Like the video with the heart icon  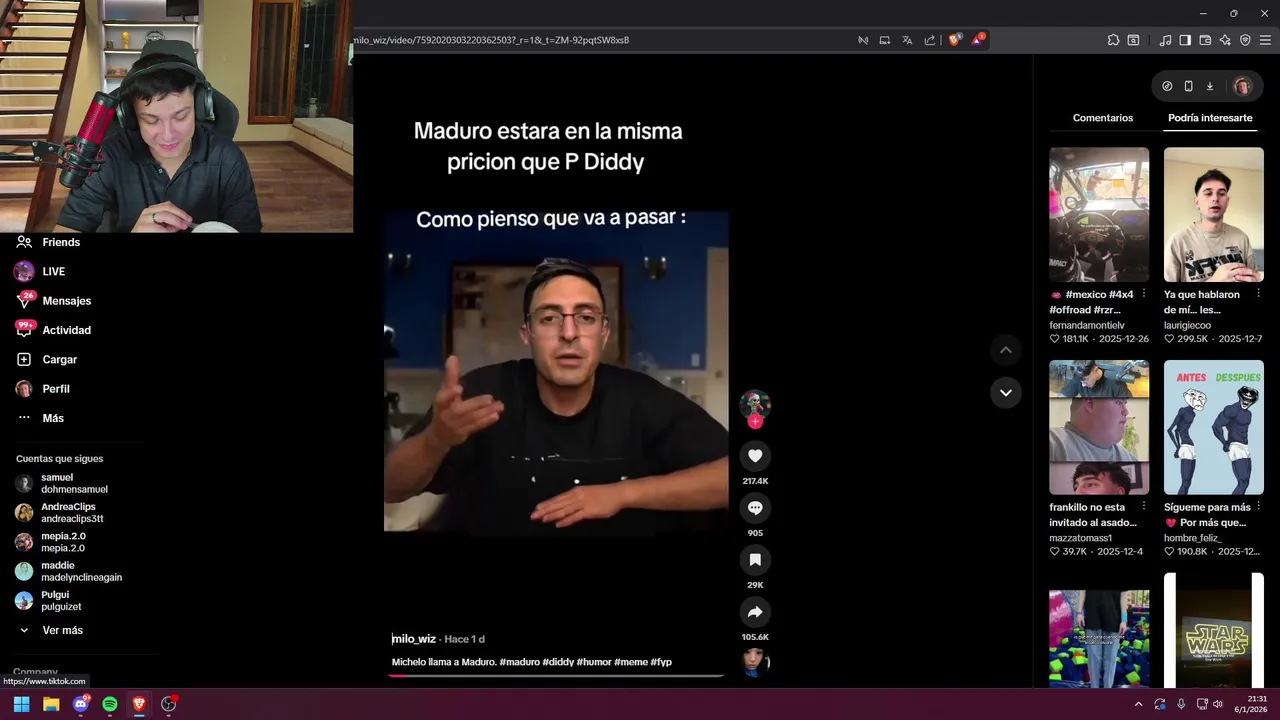coord(755,456)
